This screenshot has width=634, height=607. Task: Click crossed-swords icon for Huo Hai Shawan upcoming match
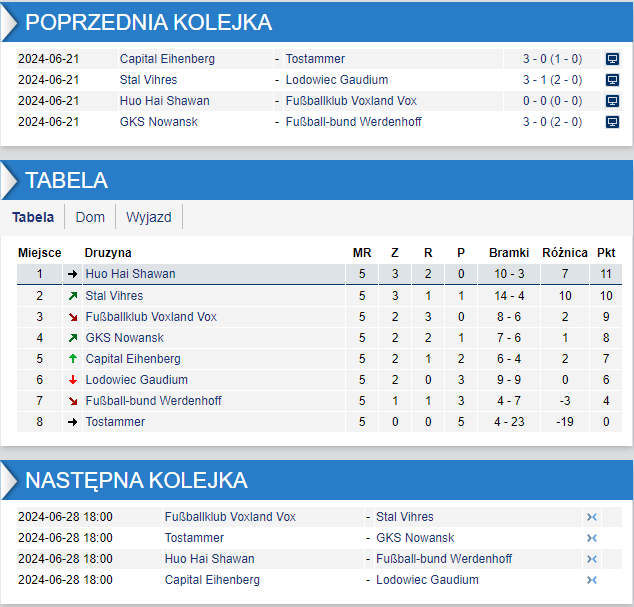click(591, 559)
